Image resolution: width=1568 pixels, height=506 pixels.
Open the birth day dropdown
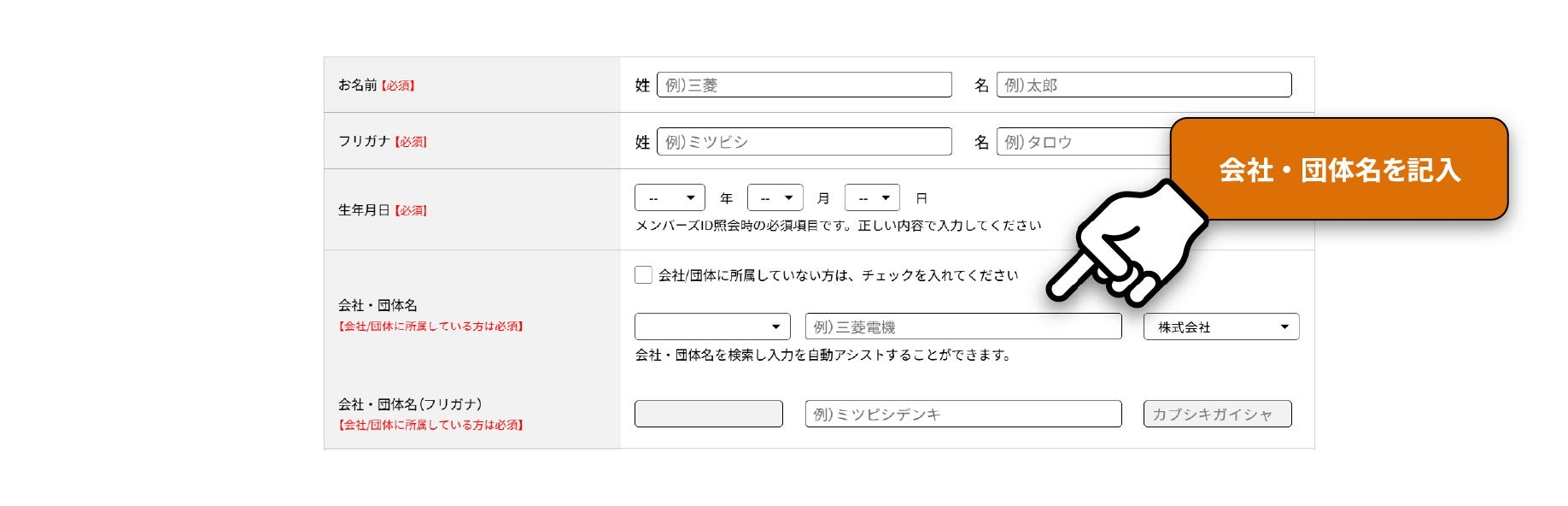(x=871, y=197)
